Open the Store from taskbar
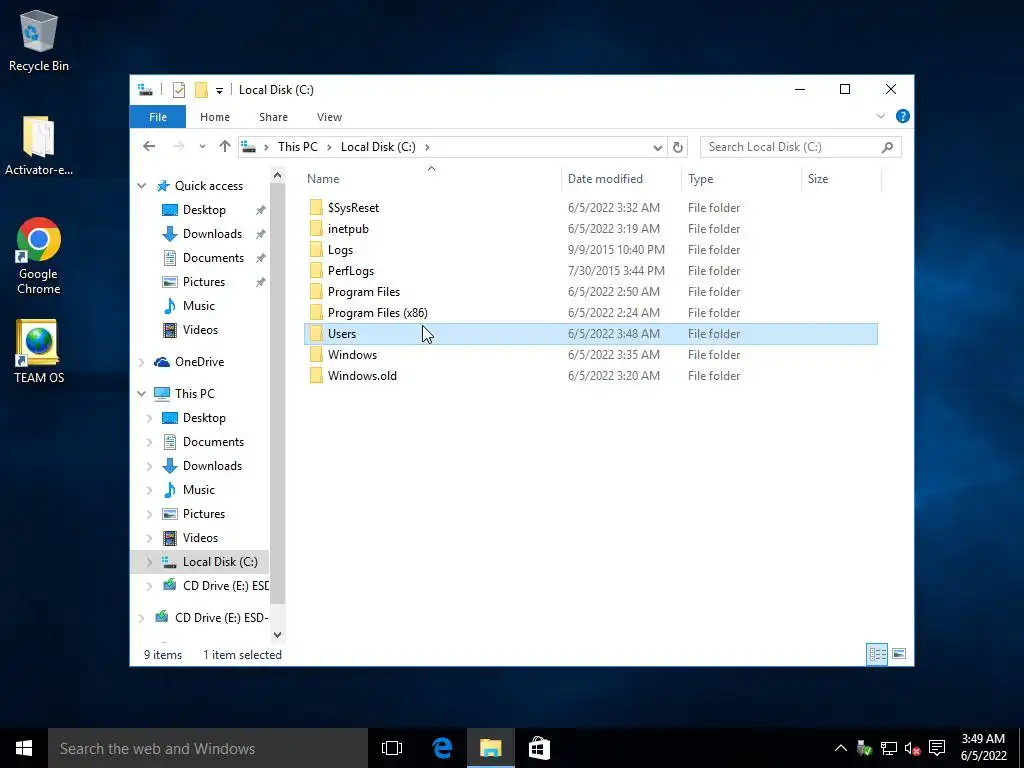Viewport: 1024px width, 768px height. click(539, 748)
